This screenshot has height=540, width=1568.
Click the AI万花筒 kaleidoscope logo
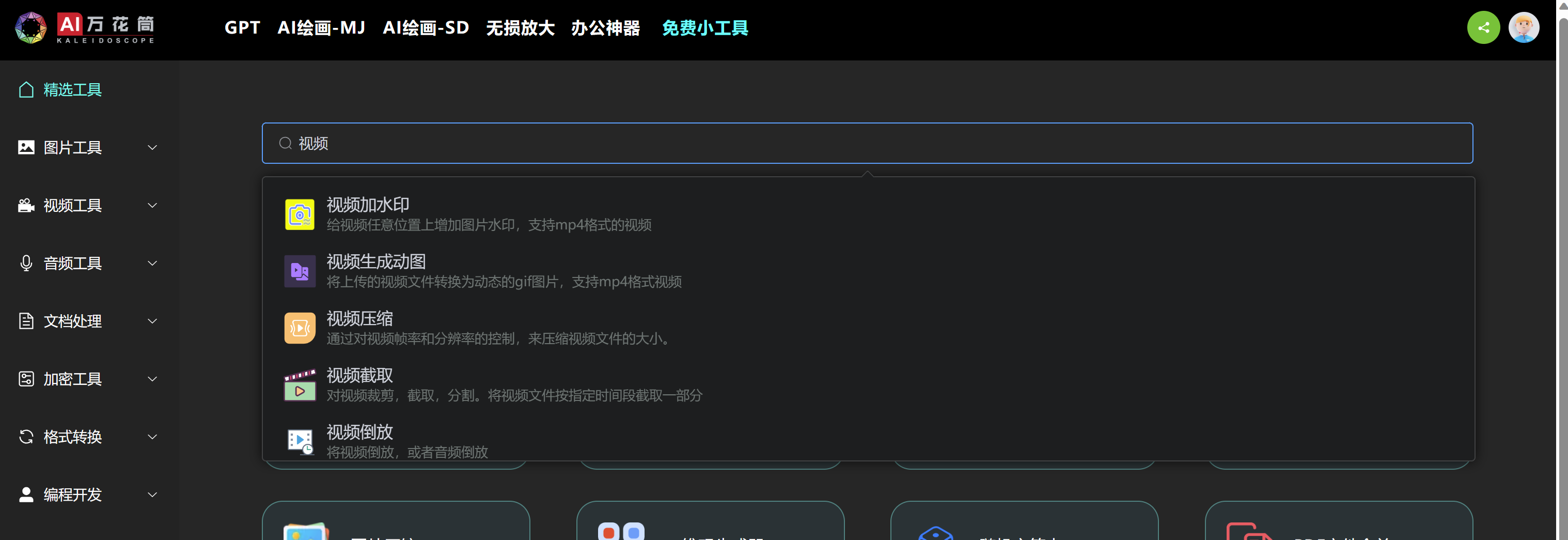click(84, 28)
